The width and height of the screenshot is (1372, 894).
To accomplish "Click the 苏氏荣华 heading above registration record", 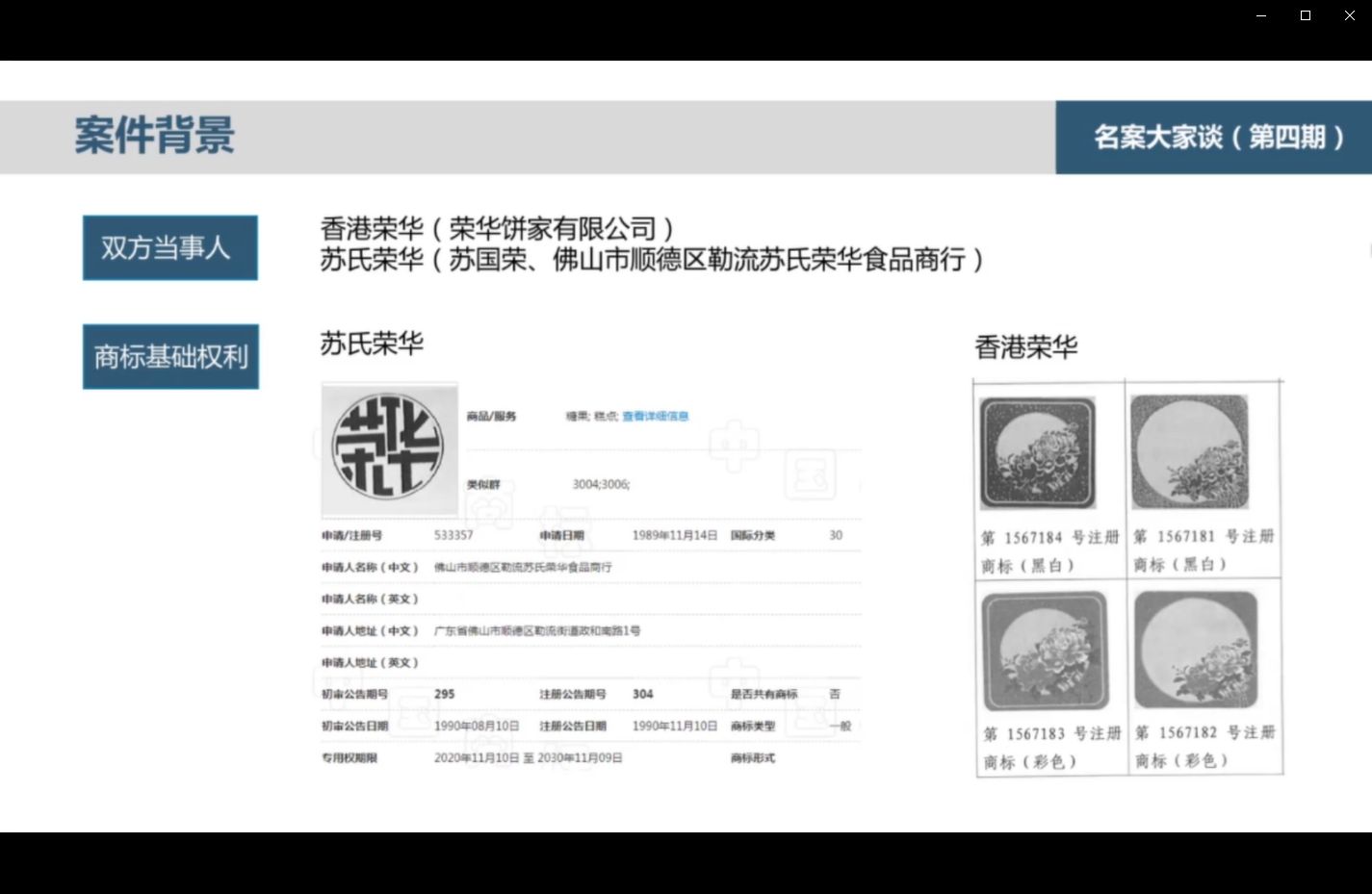I will pos(372,344).
